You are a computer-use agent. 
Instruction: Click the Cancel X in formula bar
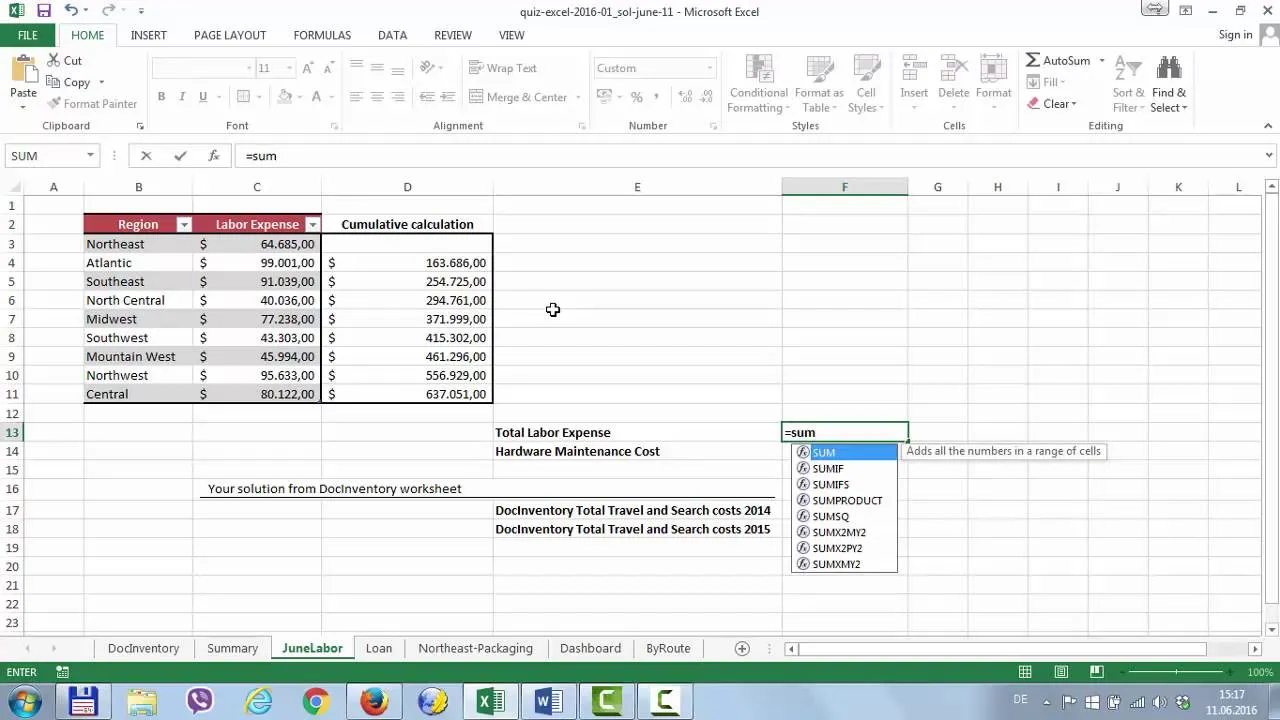146,156
